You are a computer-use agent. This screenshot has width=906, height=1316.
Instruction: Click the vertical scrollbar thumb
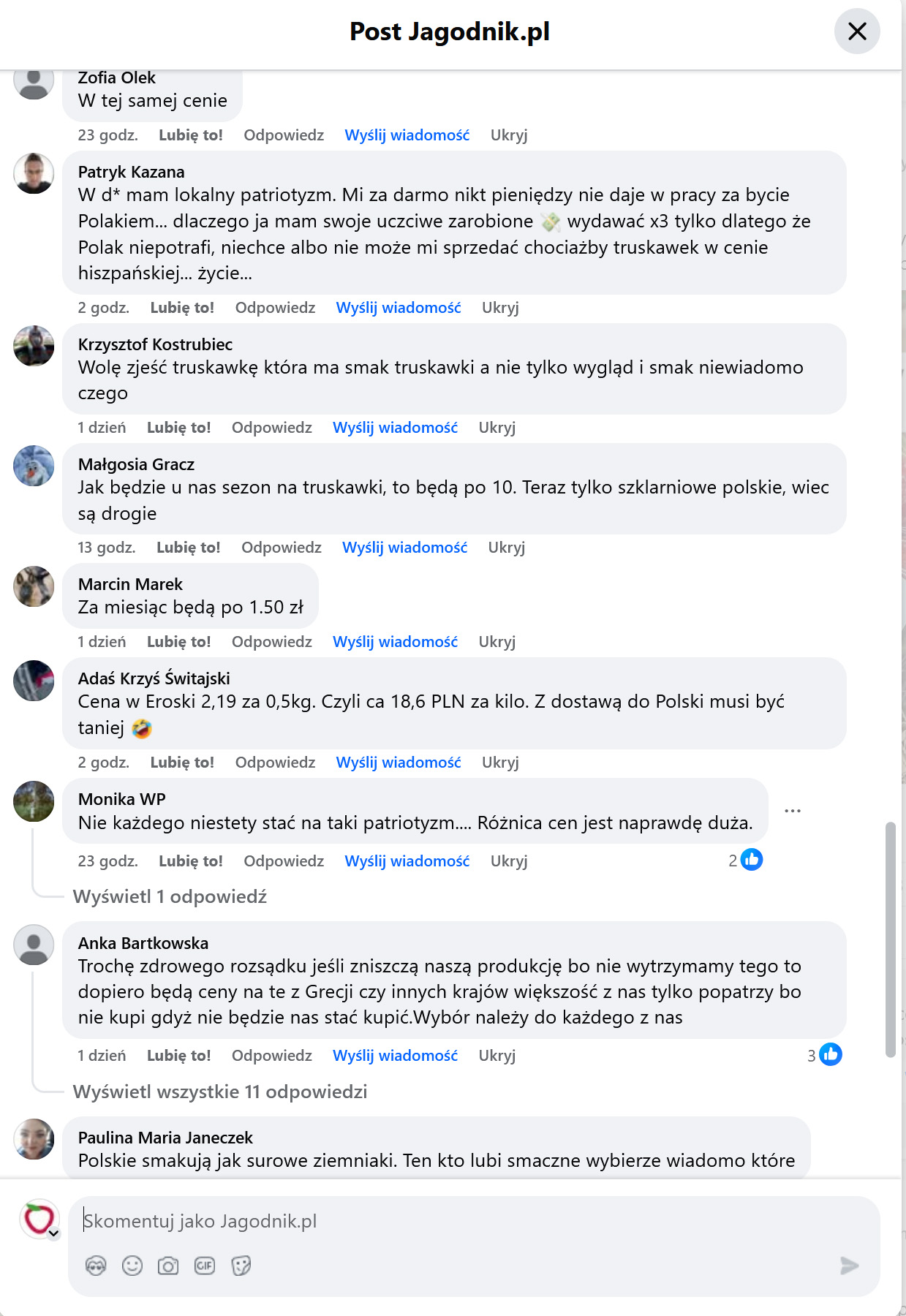tap(890, 939)
